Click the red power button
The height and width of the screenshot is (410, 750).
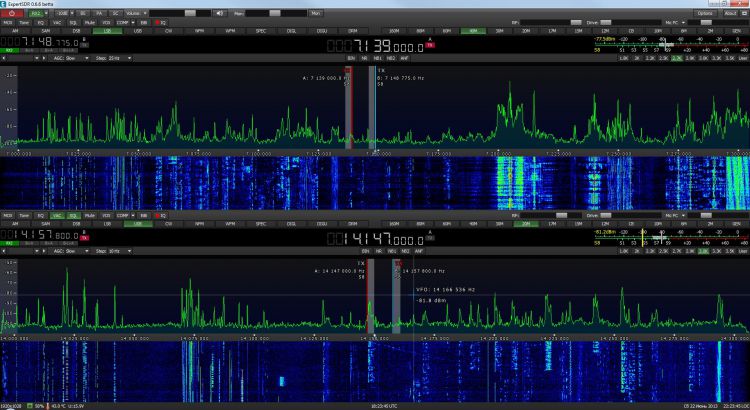12,13
